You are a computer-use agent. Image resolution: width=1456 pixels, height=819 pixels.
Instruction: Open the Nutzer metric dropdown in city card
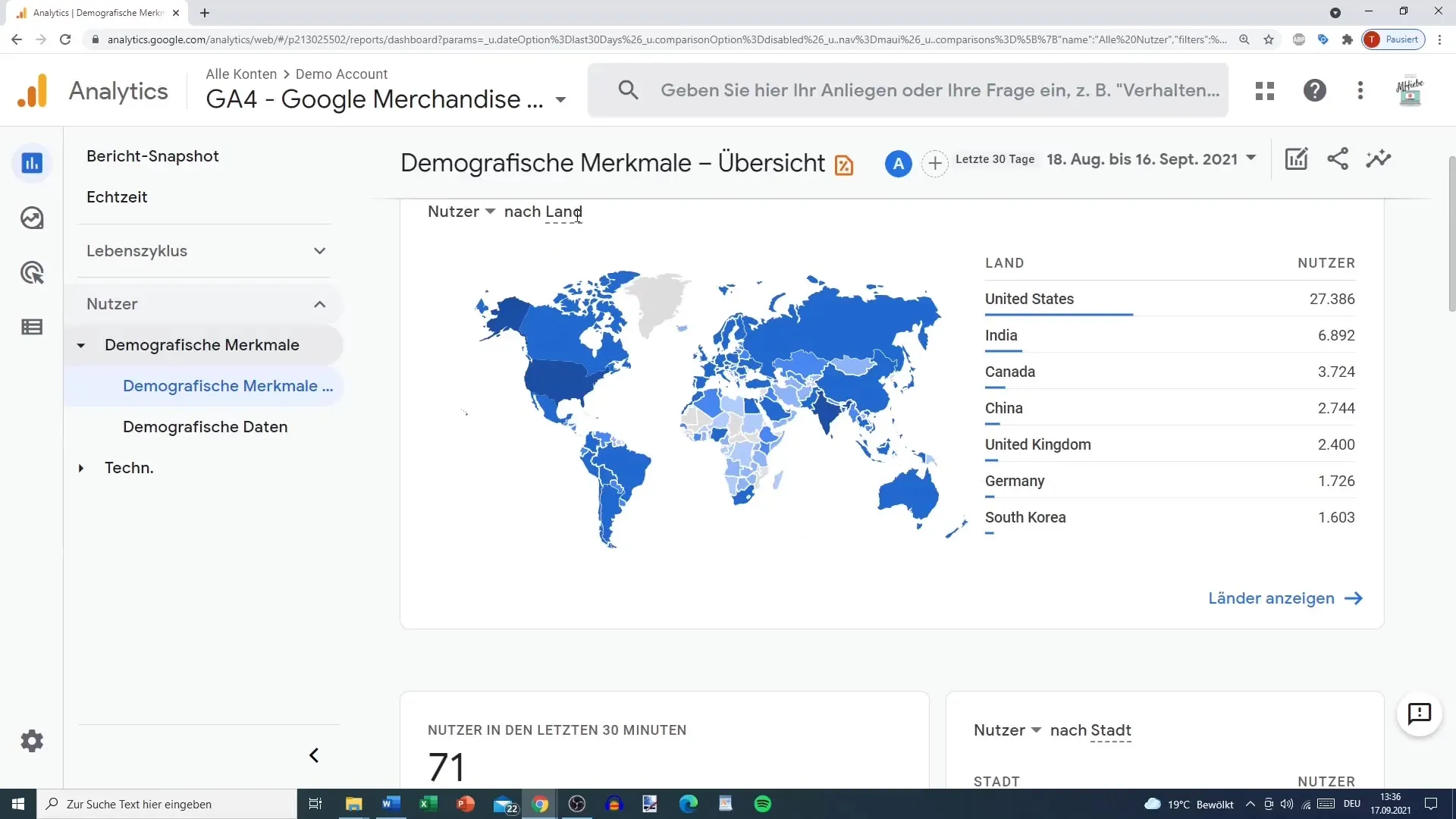tap(1007, 730)
